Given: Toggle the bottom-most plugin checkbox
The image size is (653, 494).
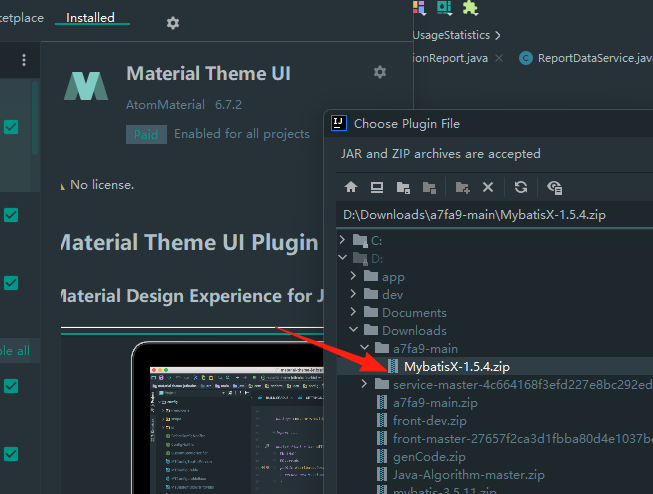Looking at the screenshot, I should pyautogui.click(x=11, y=454).
